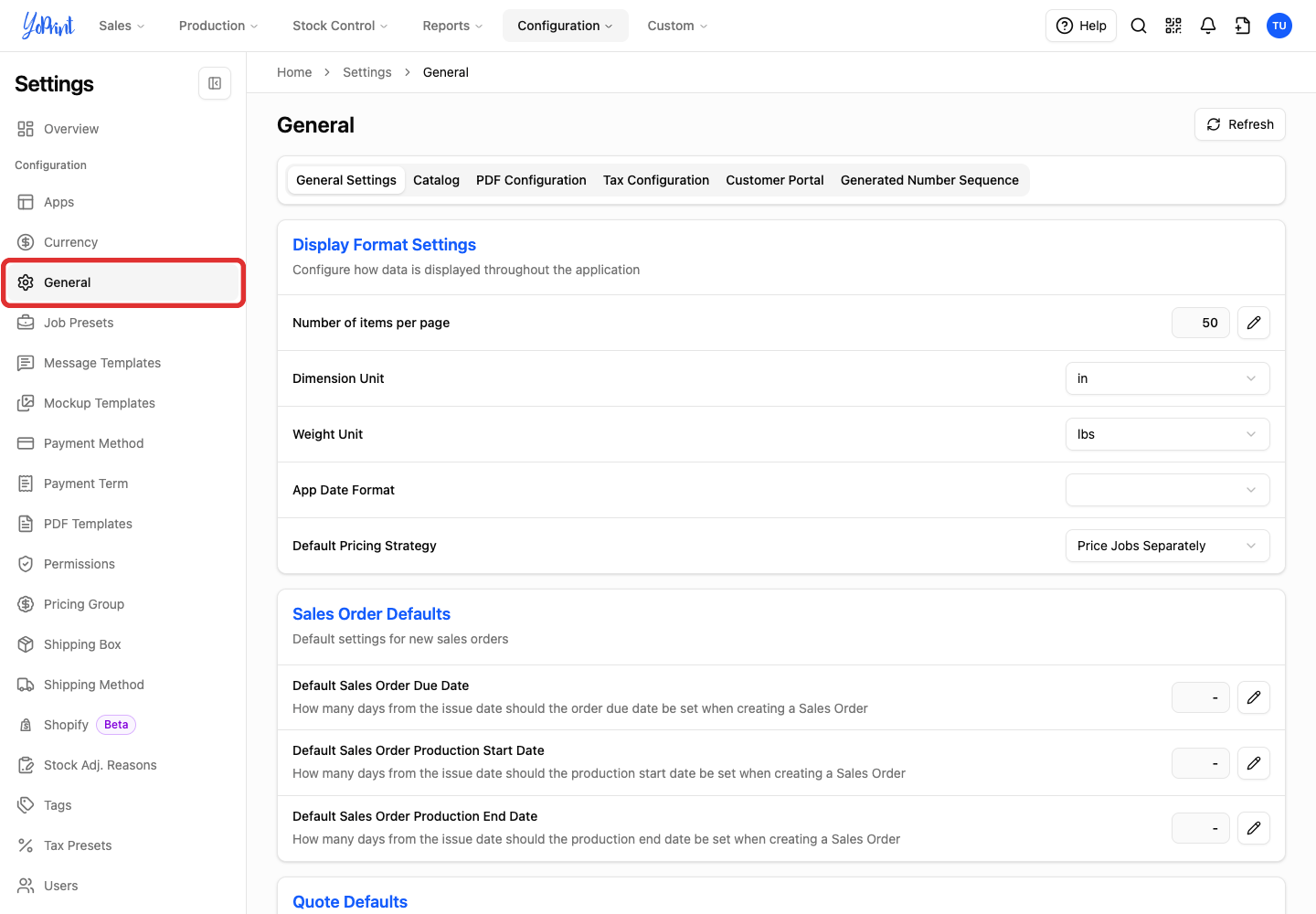Expand the Dimension Unit dropdown
Screen dimensions: 1316x914
pos(1167,378)
